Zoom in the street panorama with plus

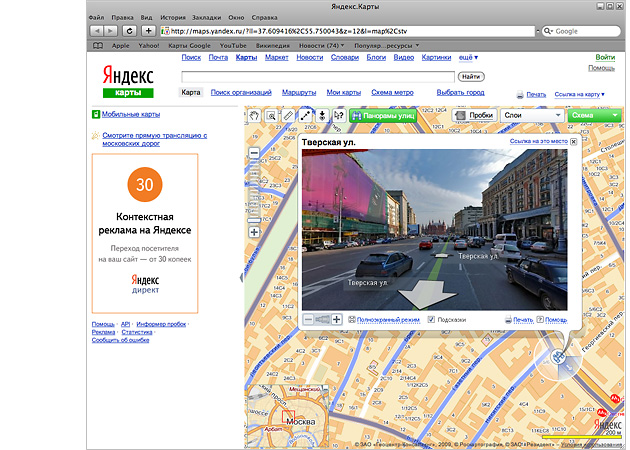(x=337, y=319)
